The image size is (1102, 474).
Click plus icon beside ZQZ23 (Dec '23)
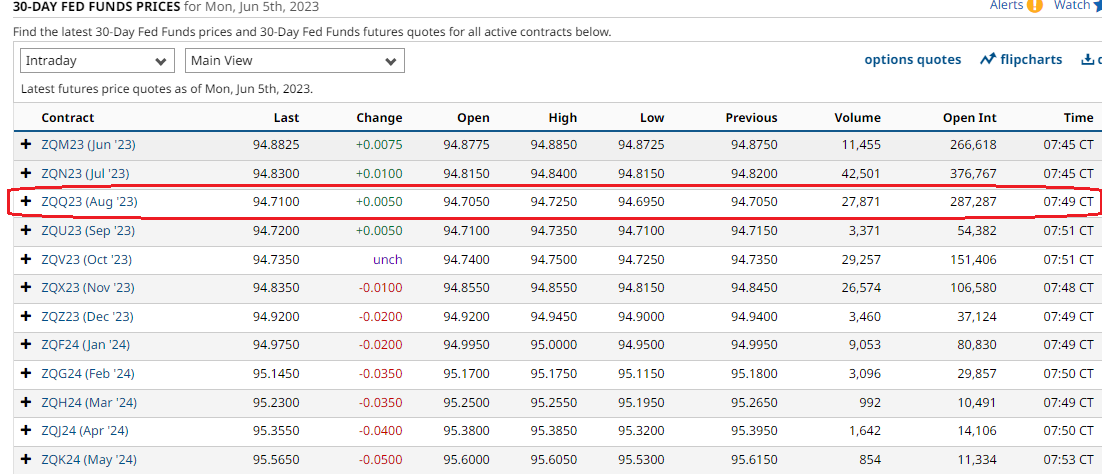point(27,316)
